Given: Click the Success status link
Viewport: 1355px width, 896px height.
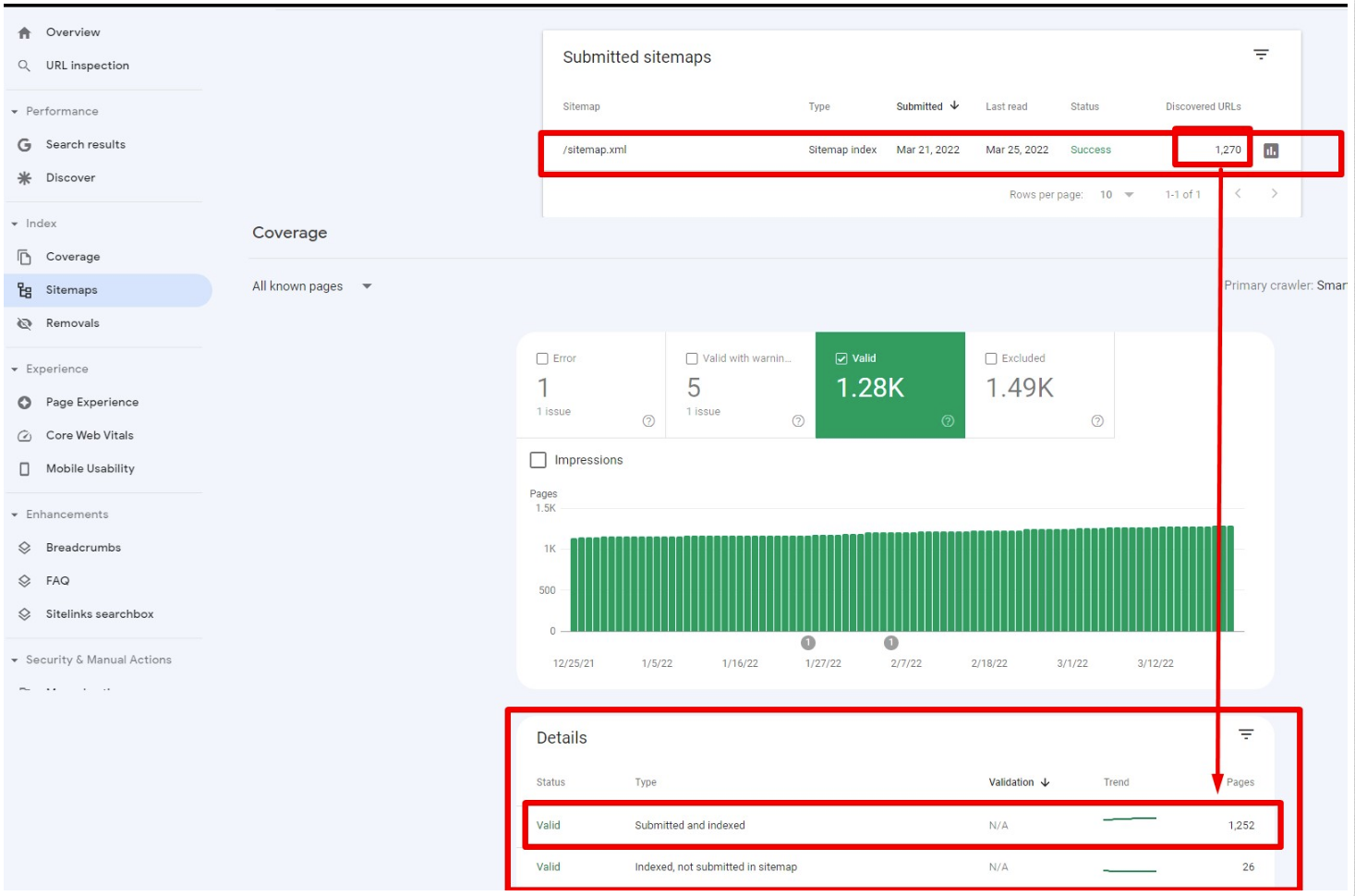Looking at the screenshot, I should pos(1090,149).
